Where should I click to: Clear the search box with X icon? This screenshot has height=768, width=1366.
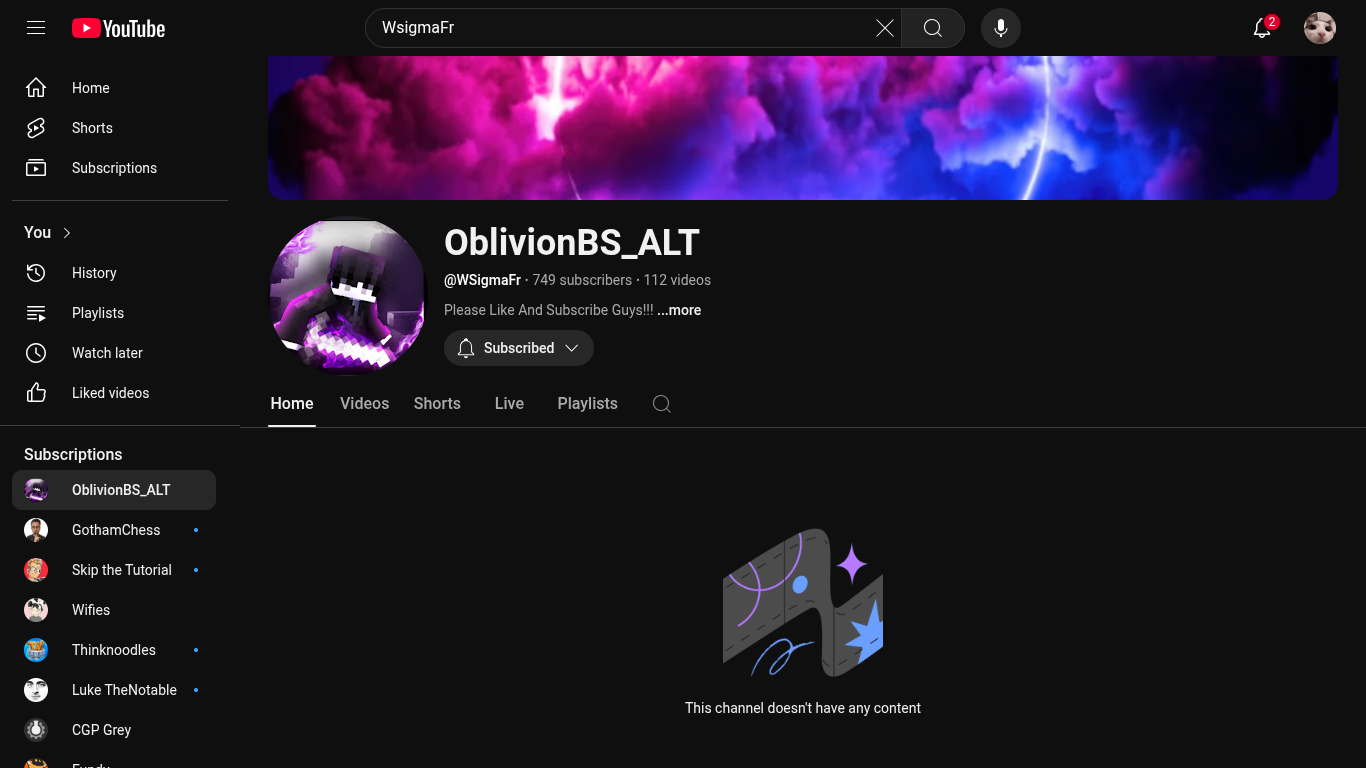(885, 28)
